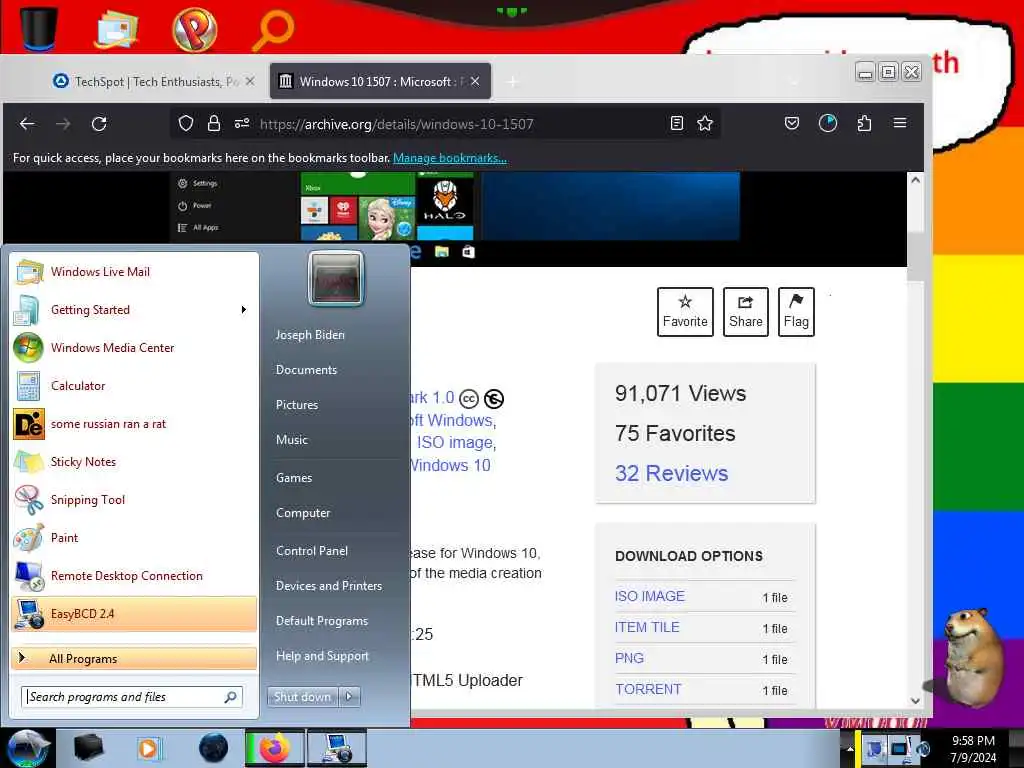Image resolution: width=1024 pixels, height=768 pixels.
Task: Open Windows Live Mail from Start menu
Action: coord(135,272)
